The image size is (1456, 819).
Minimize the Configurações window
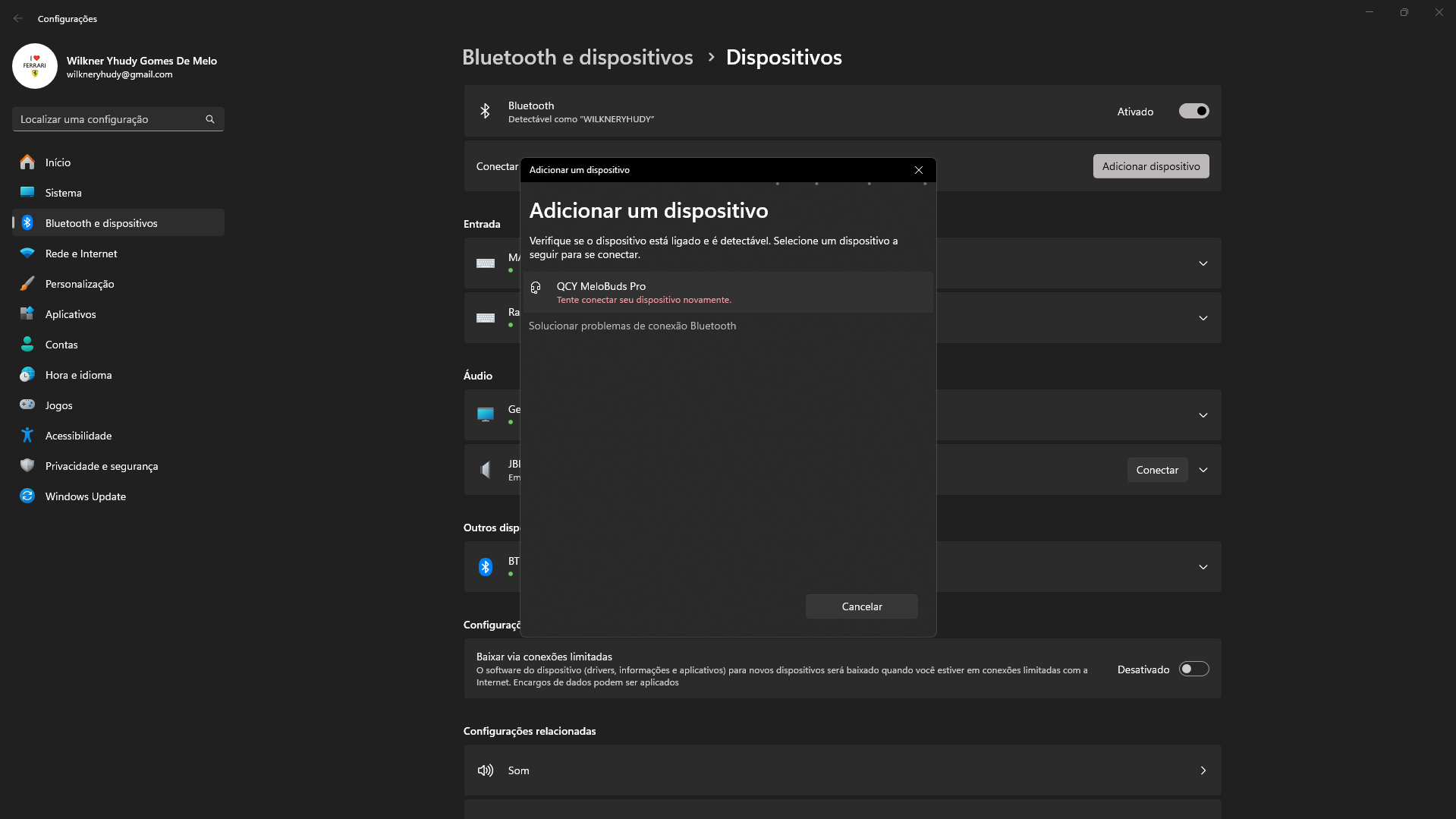[1370, 12]
